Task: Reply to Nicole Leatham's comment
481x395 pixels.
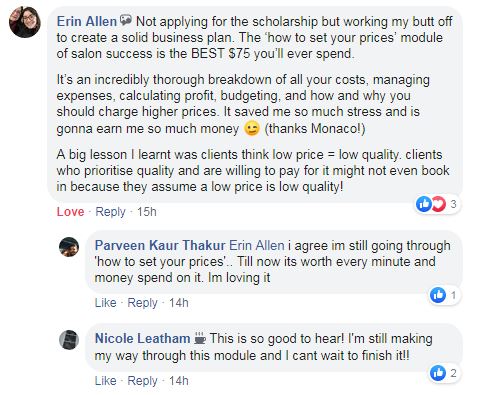Action: 142,381
